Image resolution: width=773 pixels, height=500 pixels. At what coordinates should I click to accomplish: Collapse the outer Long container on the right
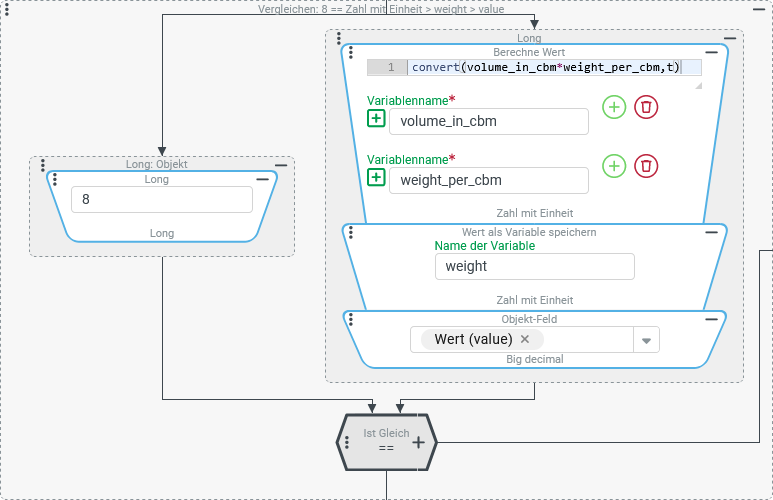(730, 38)
